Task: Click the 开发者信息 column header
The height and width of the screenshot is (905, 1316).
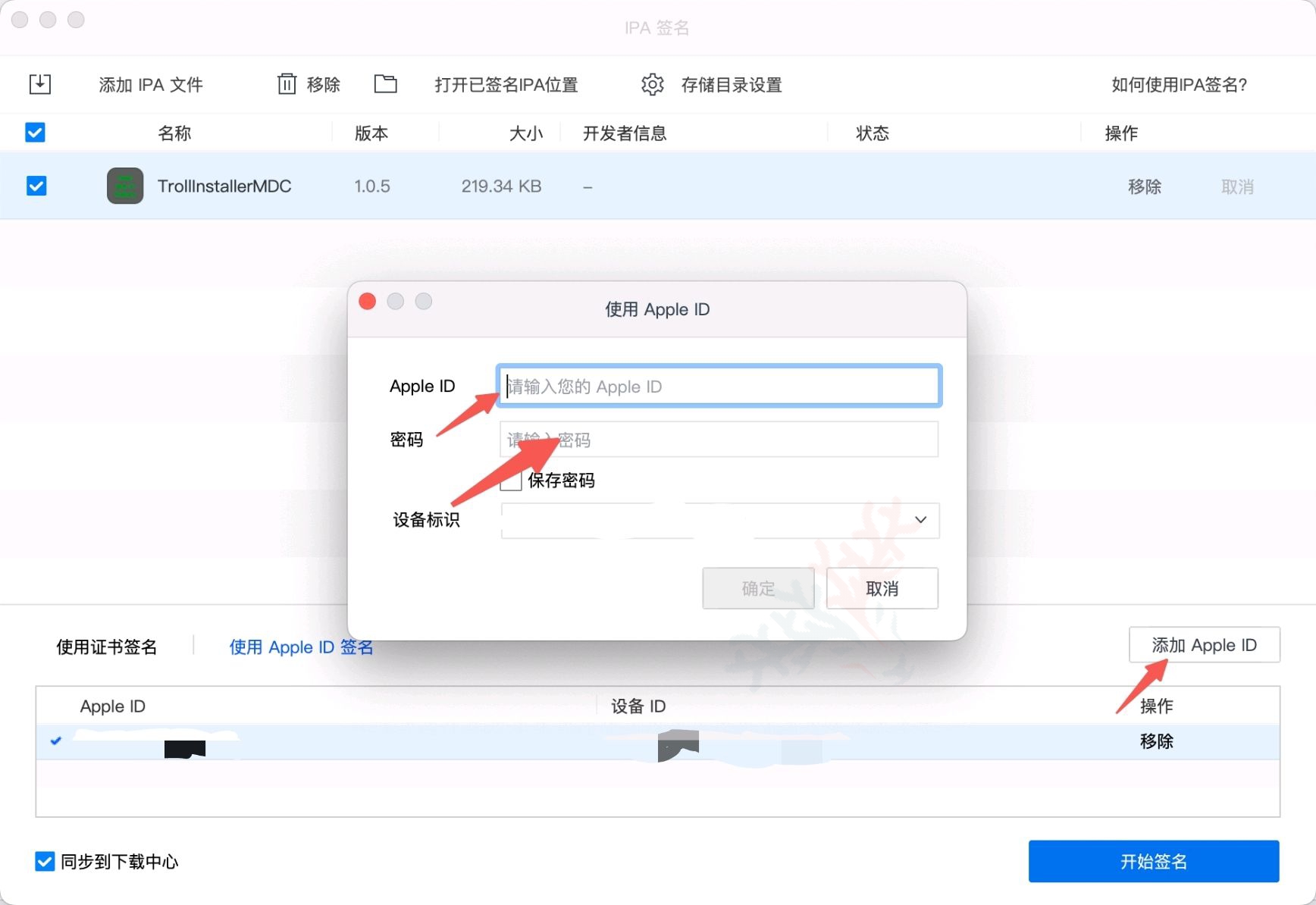Action: pyautogui.click(x=625, y=133)
